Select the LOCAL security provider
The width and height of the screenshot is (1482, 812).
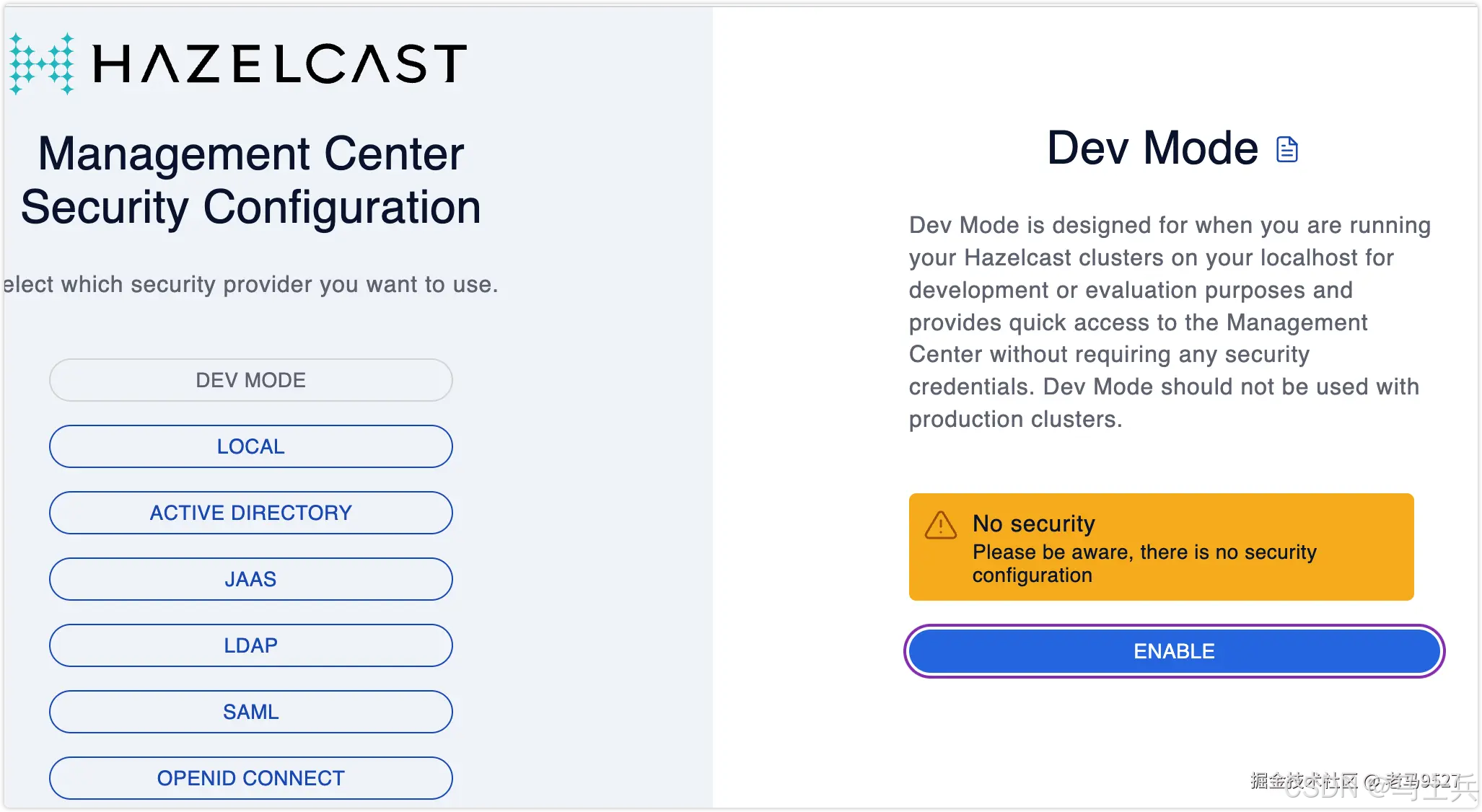point(250,446)
